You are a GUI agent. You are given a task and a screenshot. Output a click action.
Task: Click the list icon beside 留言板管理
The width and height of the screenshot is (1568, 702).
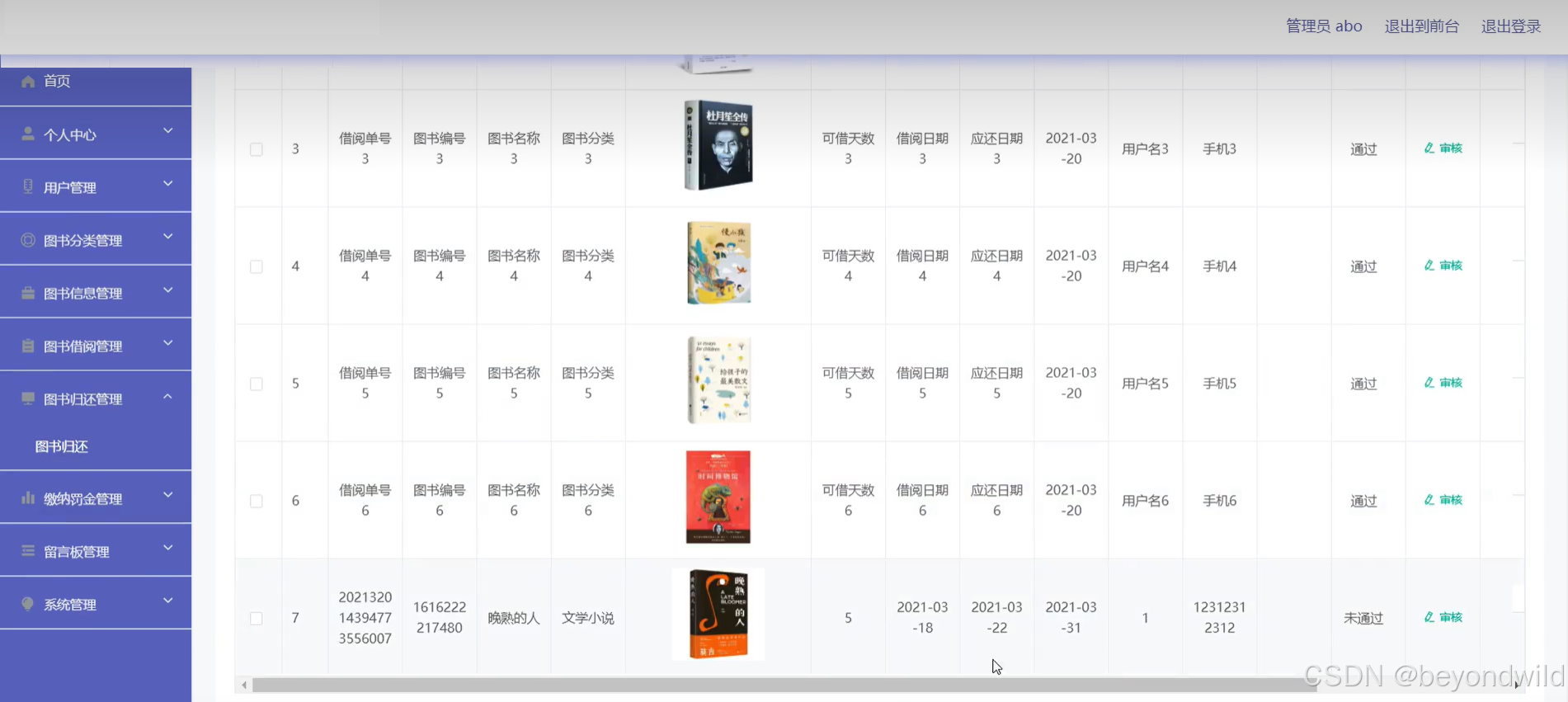[28, 551]
